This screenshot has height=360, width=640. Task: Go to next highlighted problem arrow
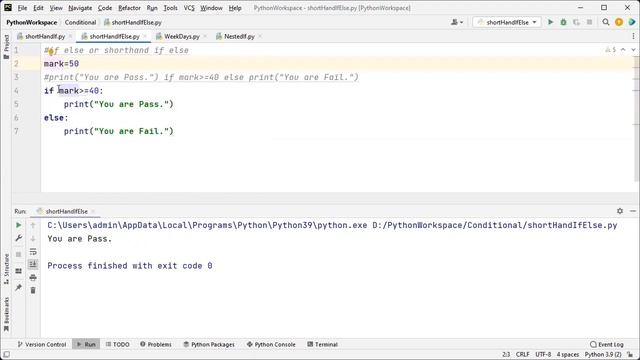click(x=633, y=50)
